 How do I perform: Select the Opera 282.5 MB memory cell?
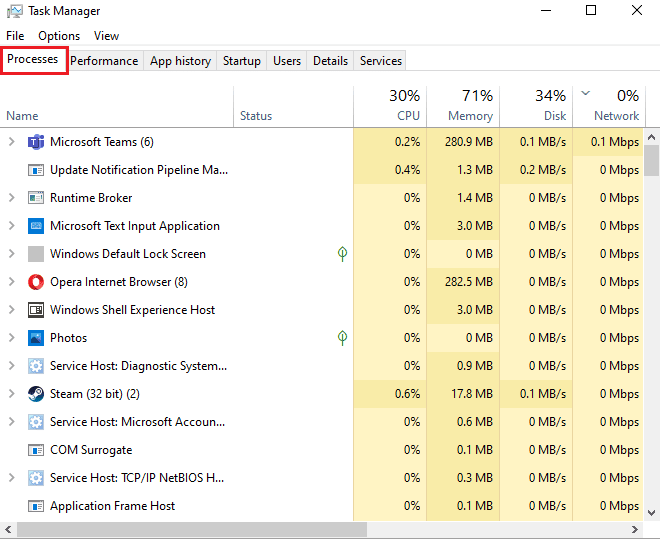(x=463, y=282)
